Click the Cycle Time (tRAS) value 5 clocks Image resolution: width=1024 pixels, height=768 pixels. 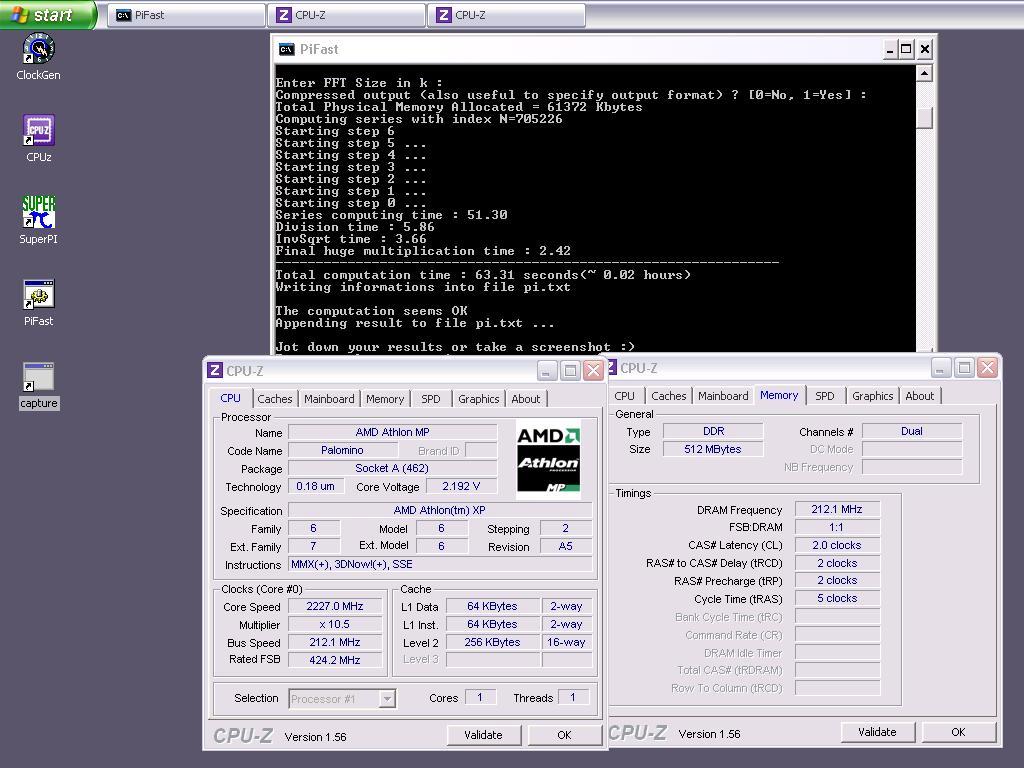coord(837,598)
